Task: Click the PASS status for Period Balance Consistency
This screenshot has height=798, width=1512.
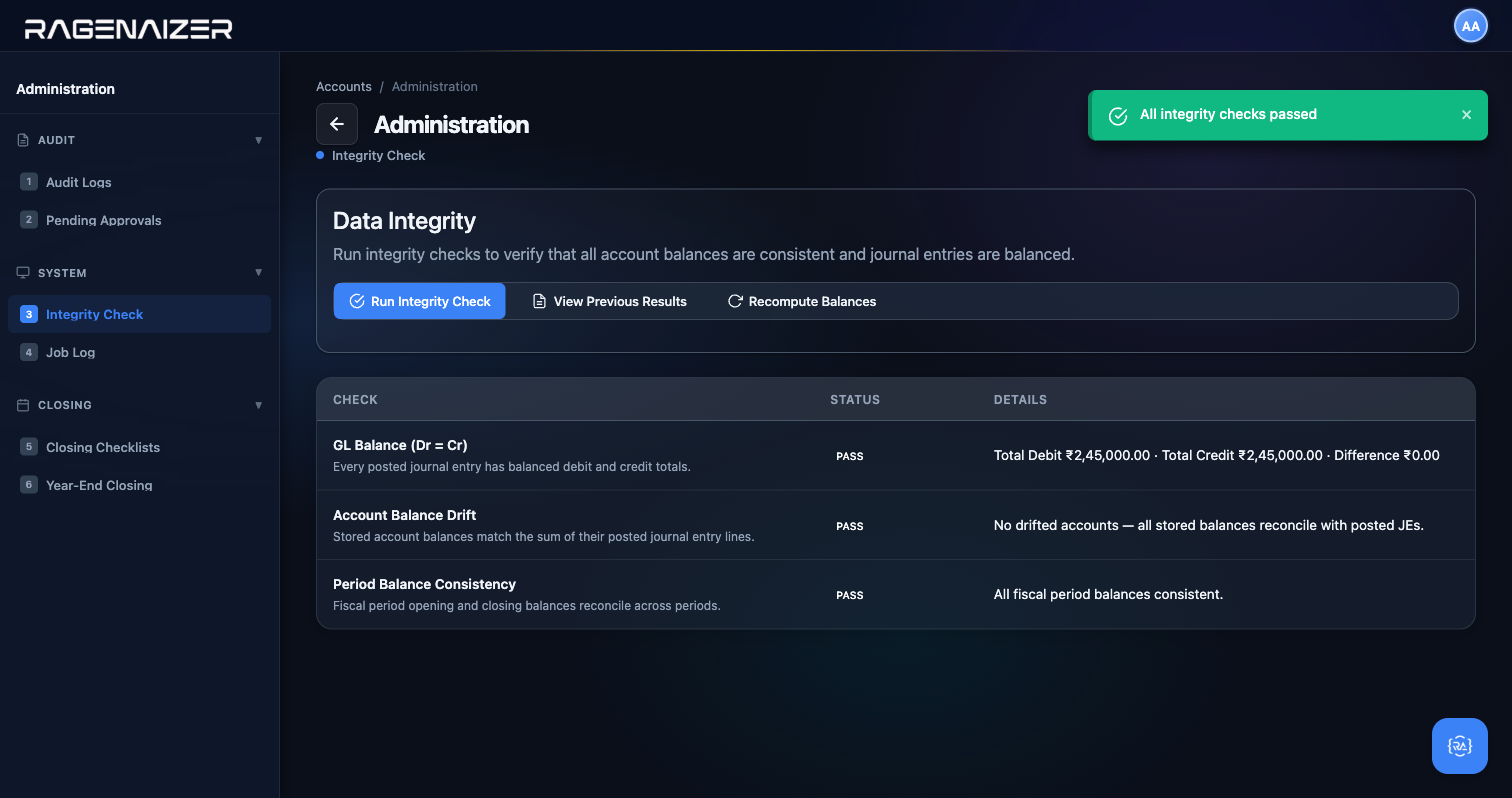Action: pyautogui.click(x=850, y=595)
